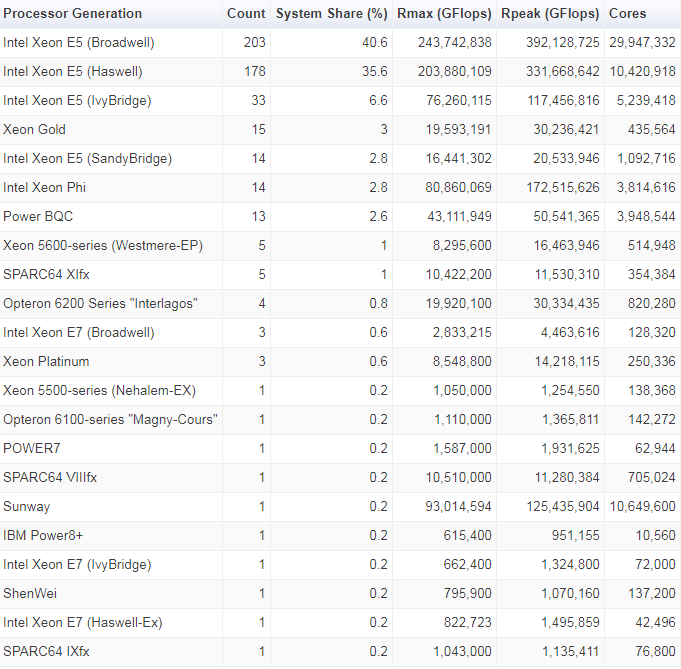
Task: Click system share value 40.6
Action: click(x=375, y=43)
